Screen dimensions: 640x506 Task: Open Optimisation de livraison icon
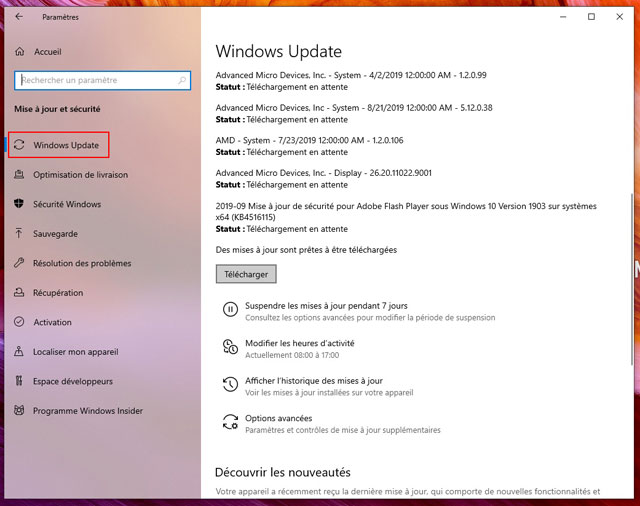[x=19, y=174]
